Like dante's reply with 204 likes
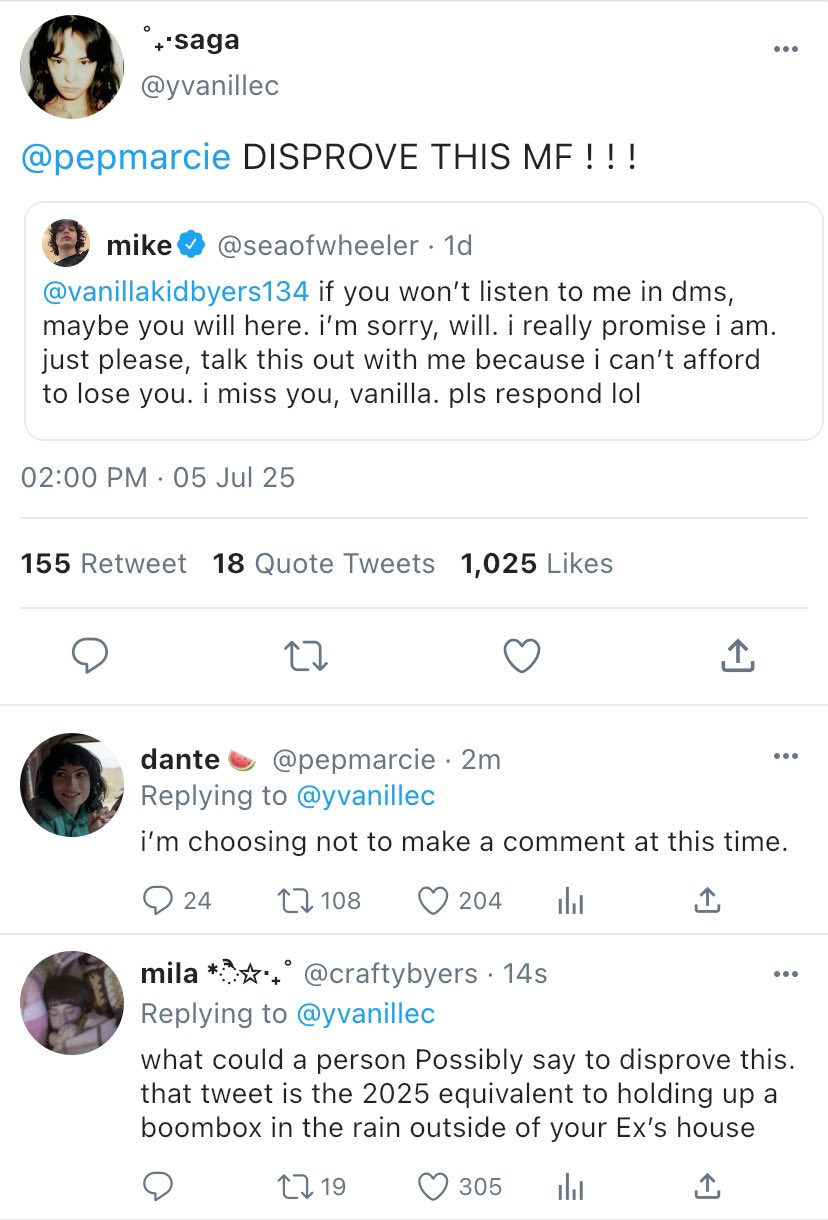This screenshot has height=1220, width=828. point(433,901)
